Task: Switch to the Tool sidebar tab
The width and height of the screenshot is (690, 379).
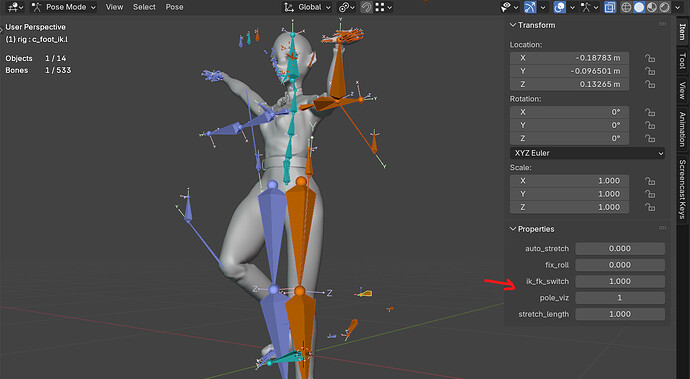Action: click(x=683, y=61)
